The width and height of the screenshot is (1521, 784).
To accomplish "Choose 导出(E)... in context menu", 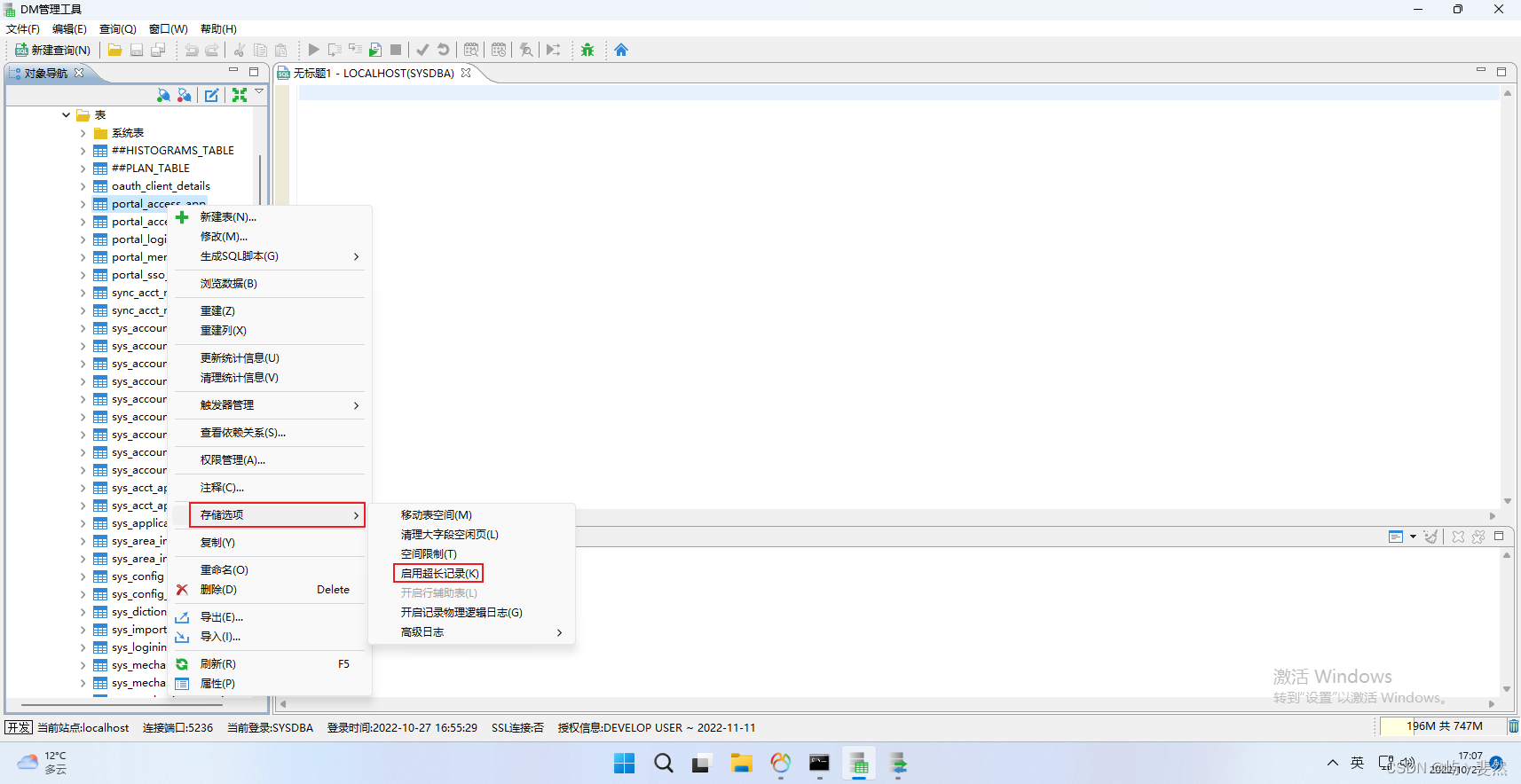I will 270,617.
